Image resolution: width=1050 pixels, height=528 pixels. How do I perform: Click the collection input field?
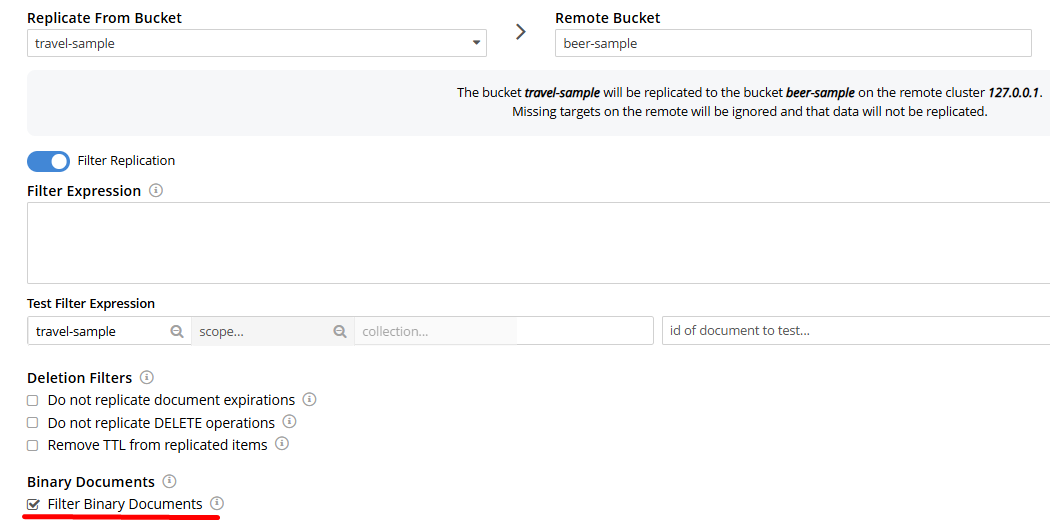click(436, 331)
